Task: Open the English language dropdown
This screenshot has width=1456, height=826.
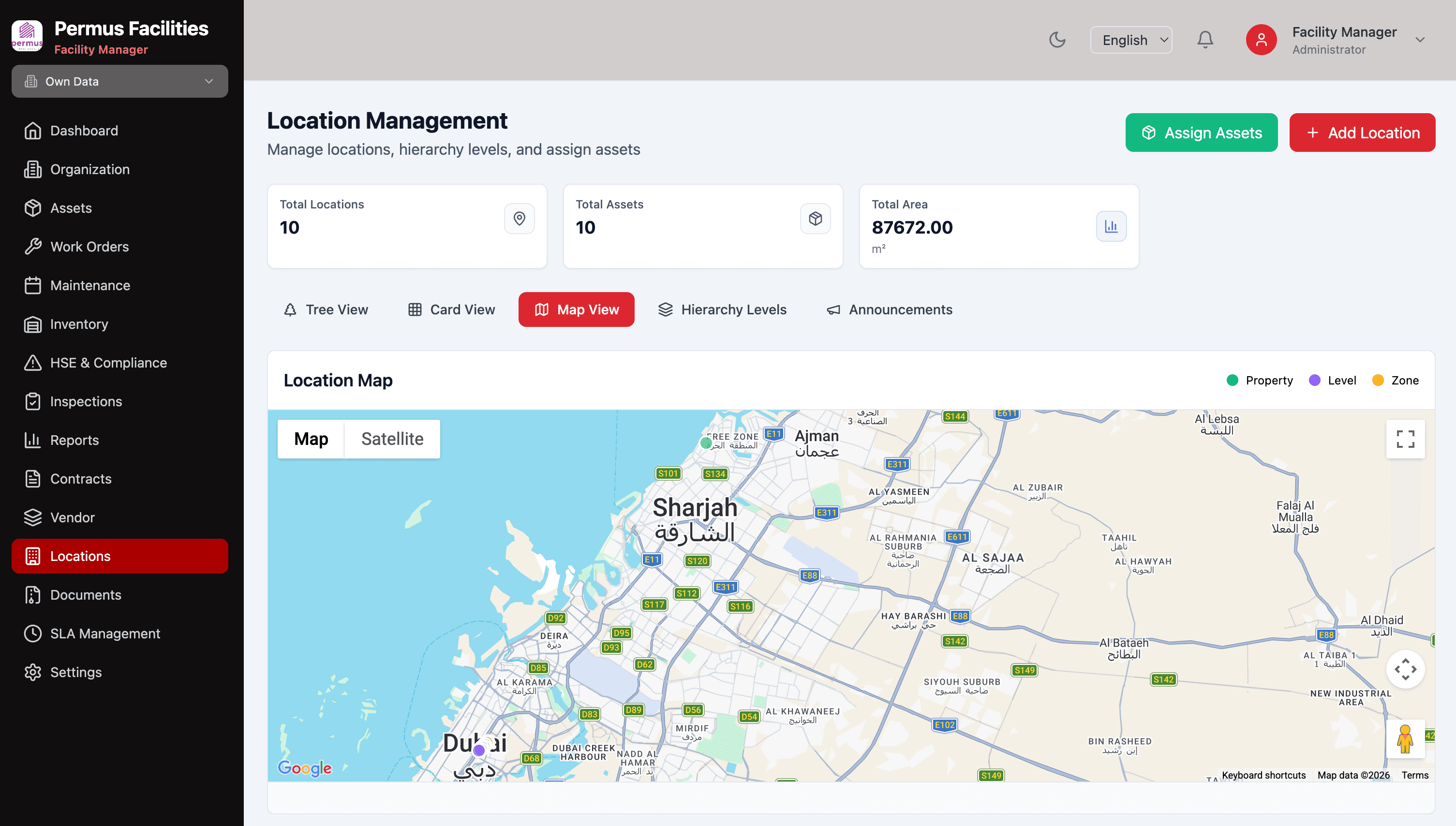Action: pyautogui.click(x=1131, y=39)
